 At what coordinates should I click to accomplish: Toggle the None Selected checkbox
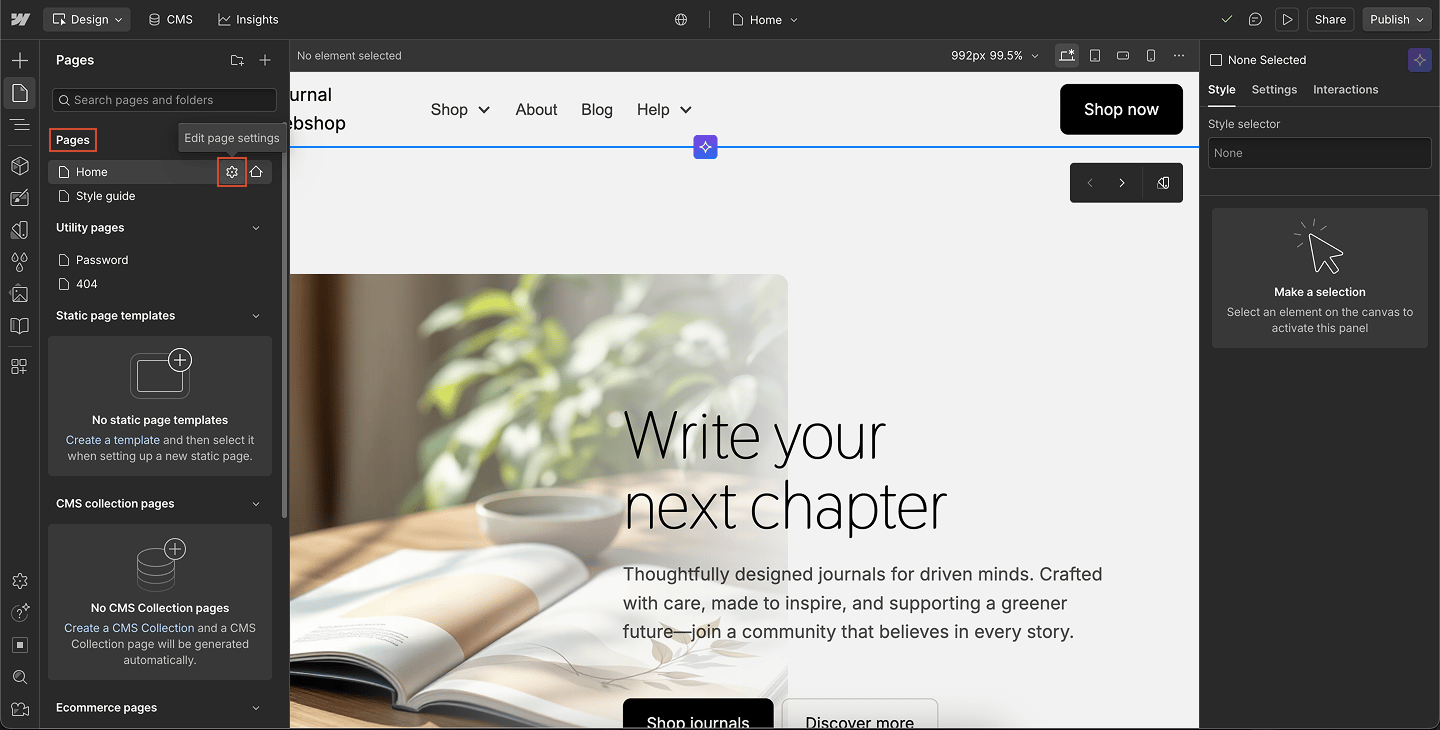(1216, 60)
